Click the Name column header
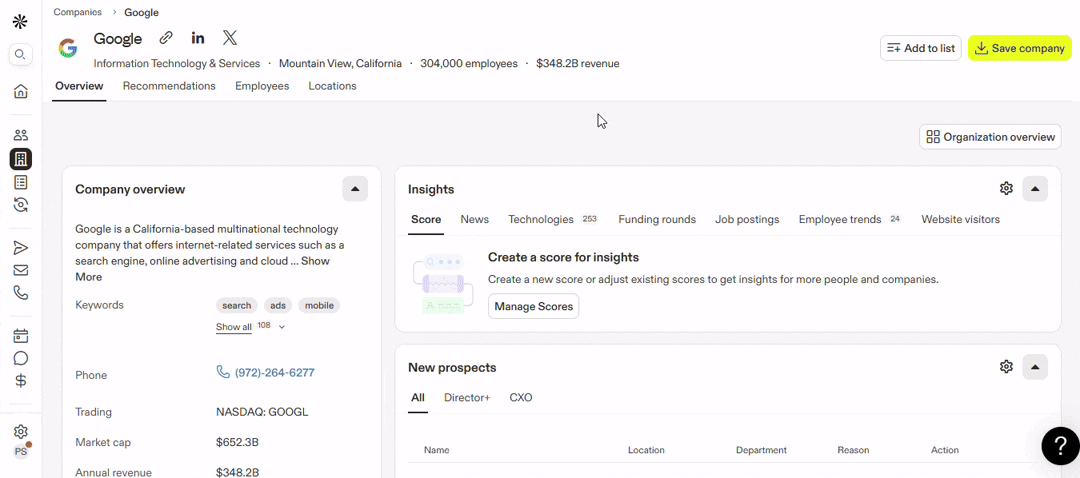This screenshot has height=478, width=1080. [x=437, y=450]
